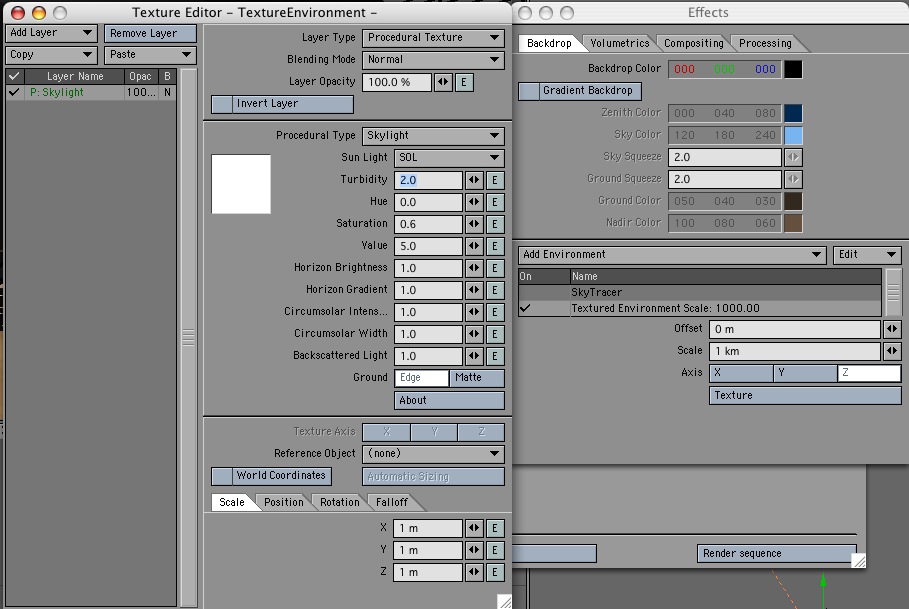Screen dimensions: 909x609
Task: Open the Reference Object dropdown
Action: tap(433, 454)
